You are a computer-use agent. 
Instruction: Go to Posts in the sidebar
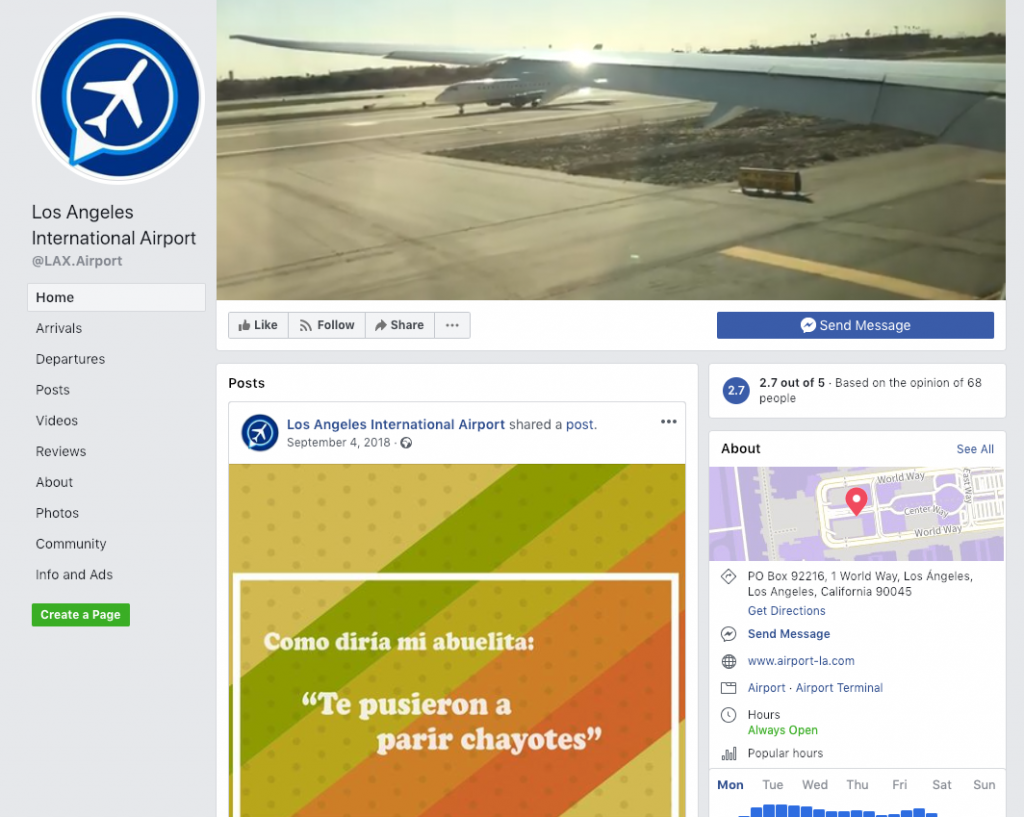[x=52, y=390]
